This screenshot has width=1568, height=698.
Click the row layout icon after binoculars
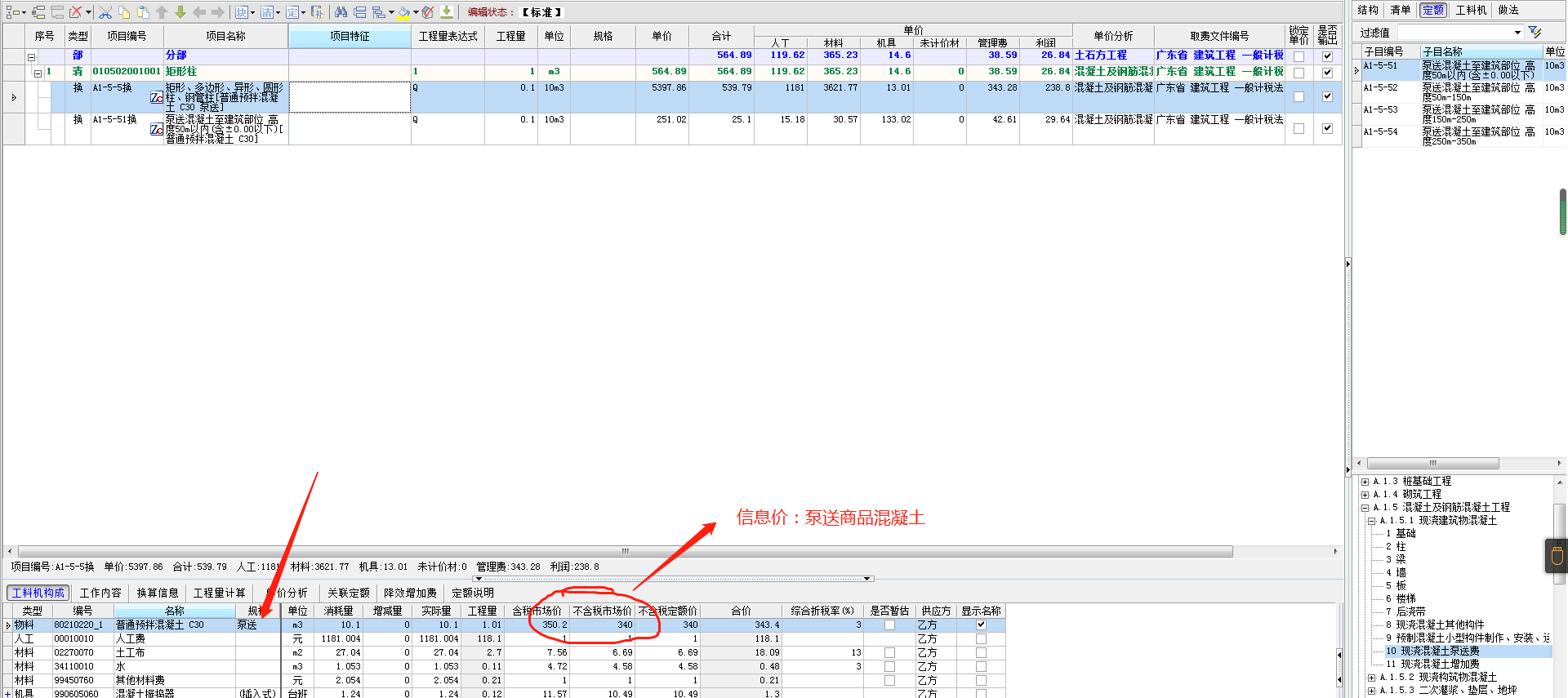point(360,12)
